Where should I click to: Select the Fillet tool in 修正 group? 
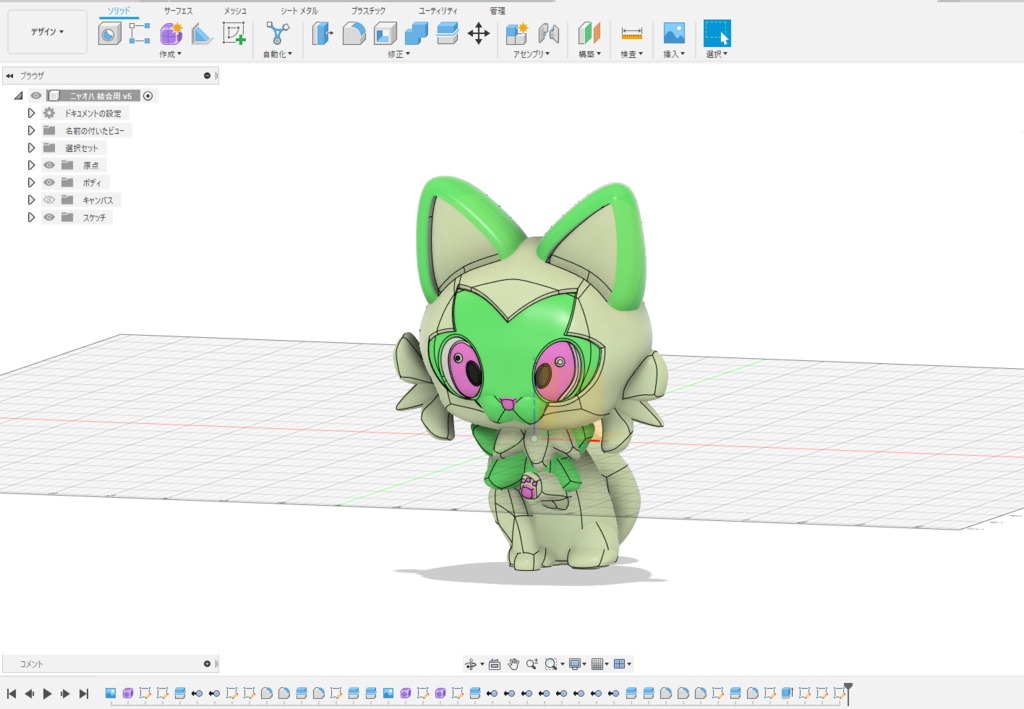point(354,34)
